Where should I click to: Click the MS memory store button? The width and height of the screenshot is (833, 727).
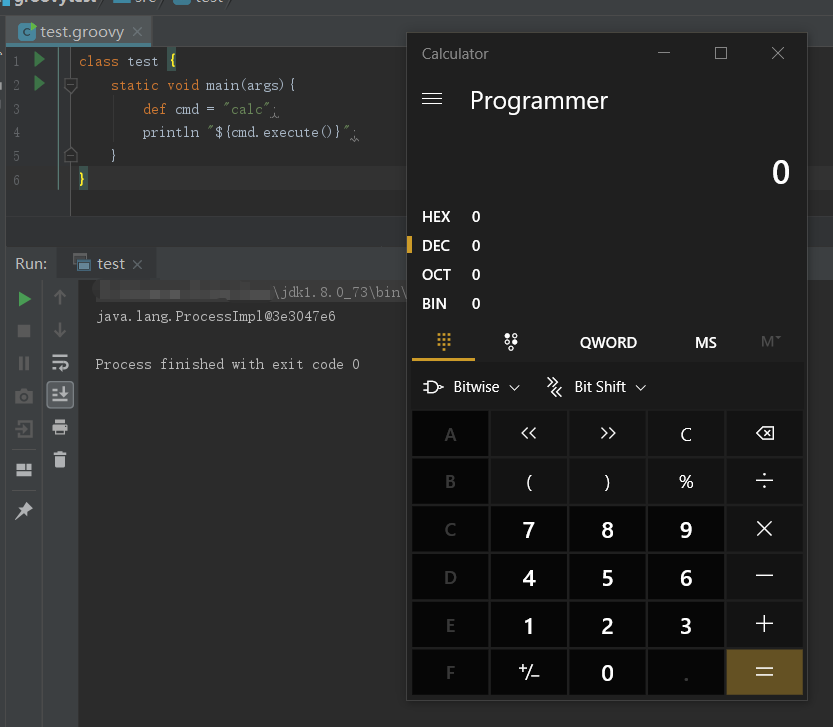pos(706,342)
